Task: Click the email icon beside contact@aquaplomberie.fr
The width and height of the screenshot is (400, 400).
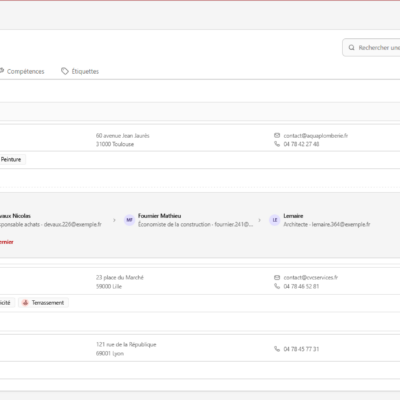Action: (x=277, y=135)
